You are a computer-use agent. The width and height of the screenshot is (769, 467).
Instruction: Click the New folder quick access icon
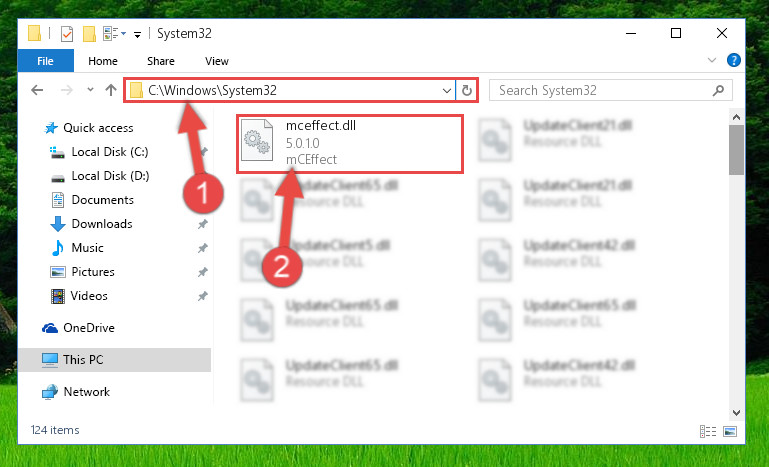pyautogui.click(x=89, y=33)
